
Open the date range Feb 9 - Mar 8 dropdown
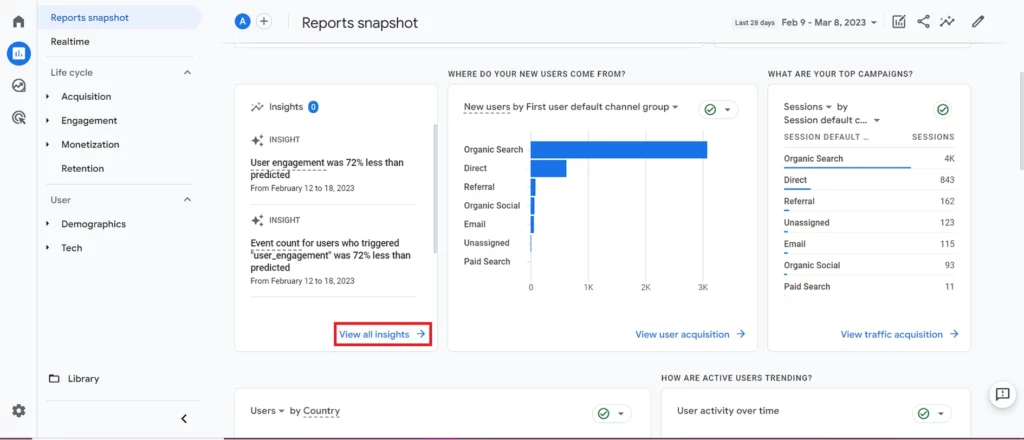click(830, 22)
